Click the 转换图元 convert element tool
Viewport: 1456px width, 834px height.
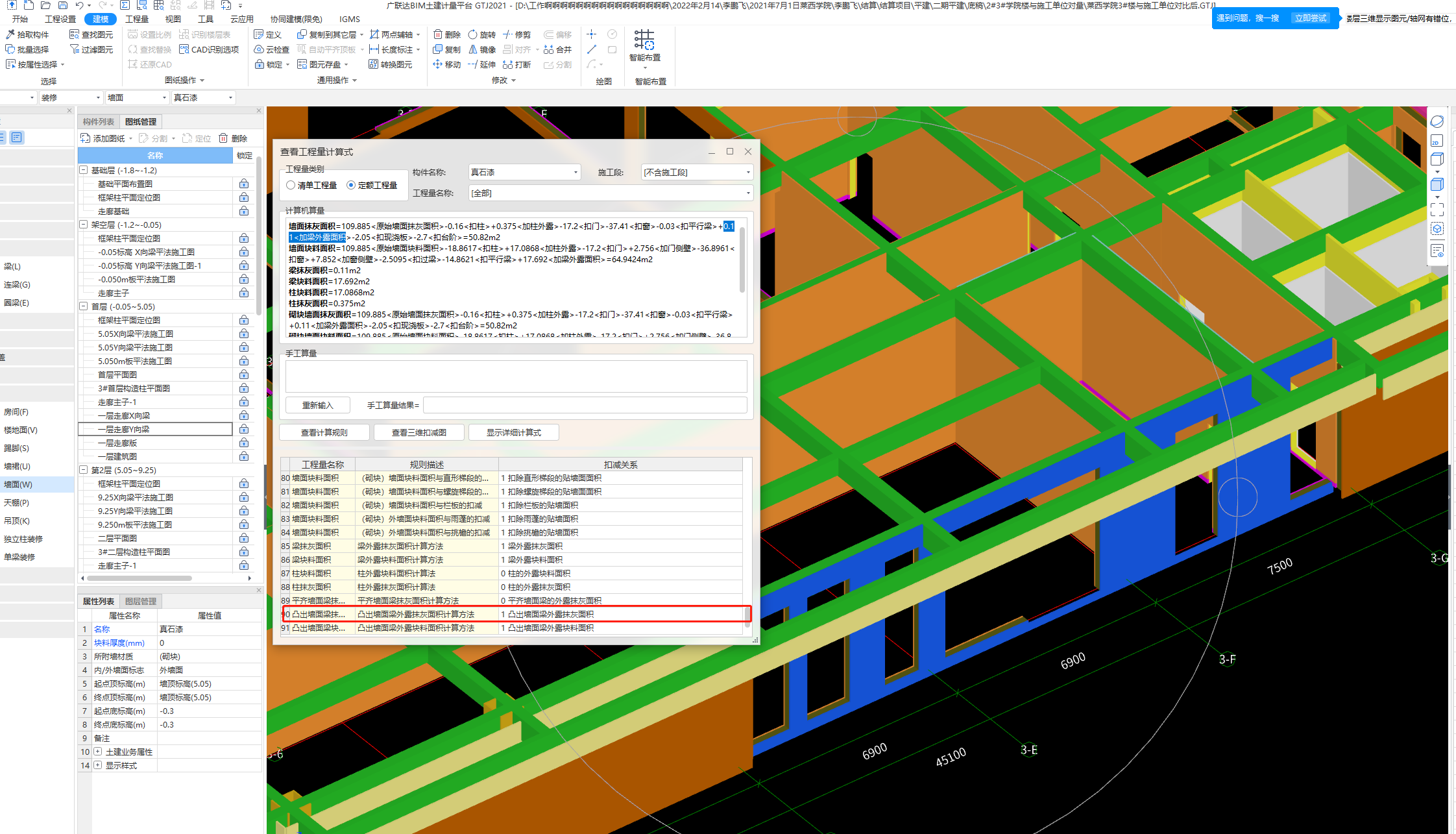click(x=391, y=64)
